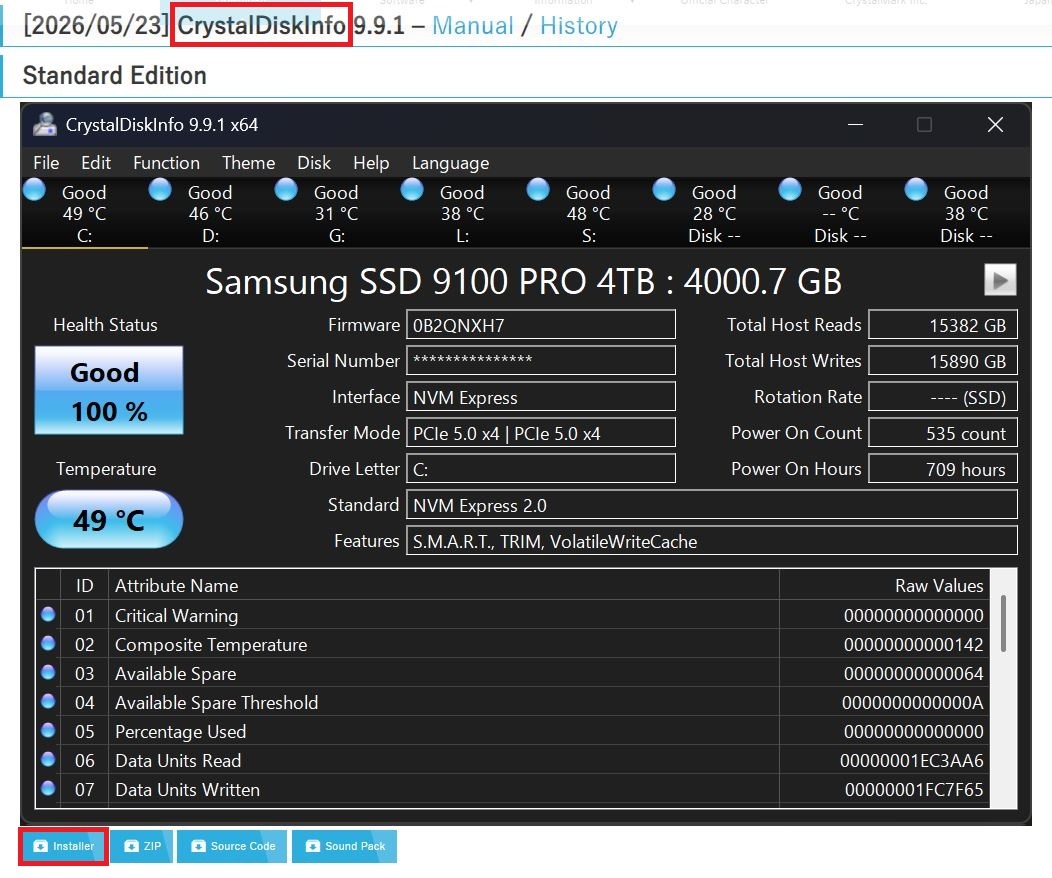Click the Drive Letter C: field

click(x=541, y=469)
